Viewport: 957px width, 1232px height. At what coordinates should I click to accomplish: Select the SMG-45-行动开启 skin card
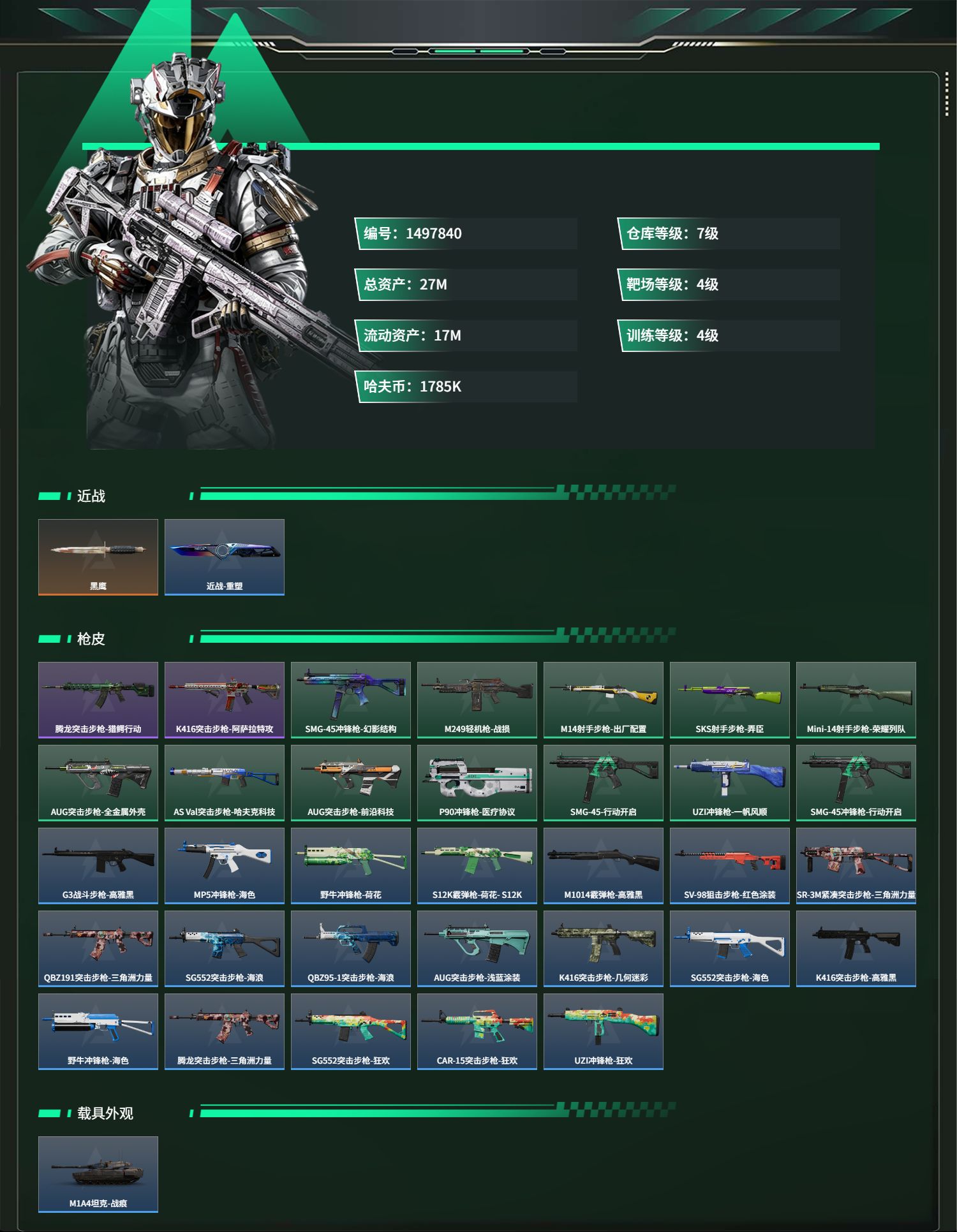coord(604,783)
